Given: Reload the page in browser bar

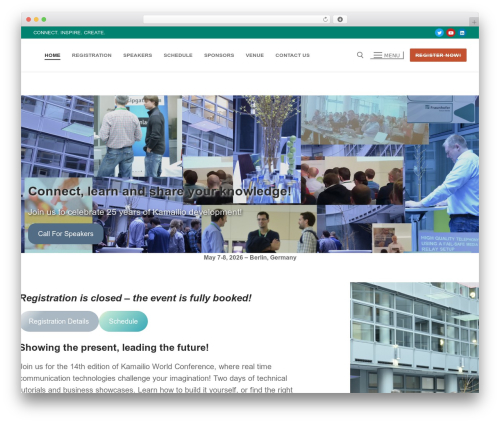Looking at the screenshot, I should [x=325, y=19].
